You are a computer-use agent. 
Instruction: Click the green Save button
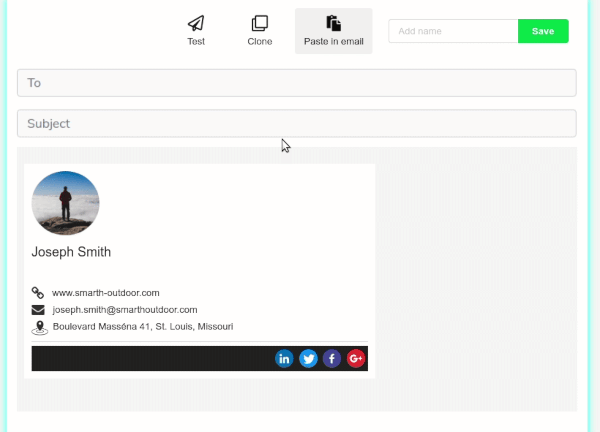pyautogui.click(x=543, y=31)
